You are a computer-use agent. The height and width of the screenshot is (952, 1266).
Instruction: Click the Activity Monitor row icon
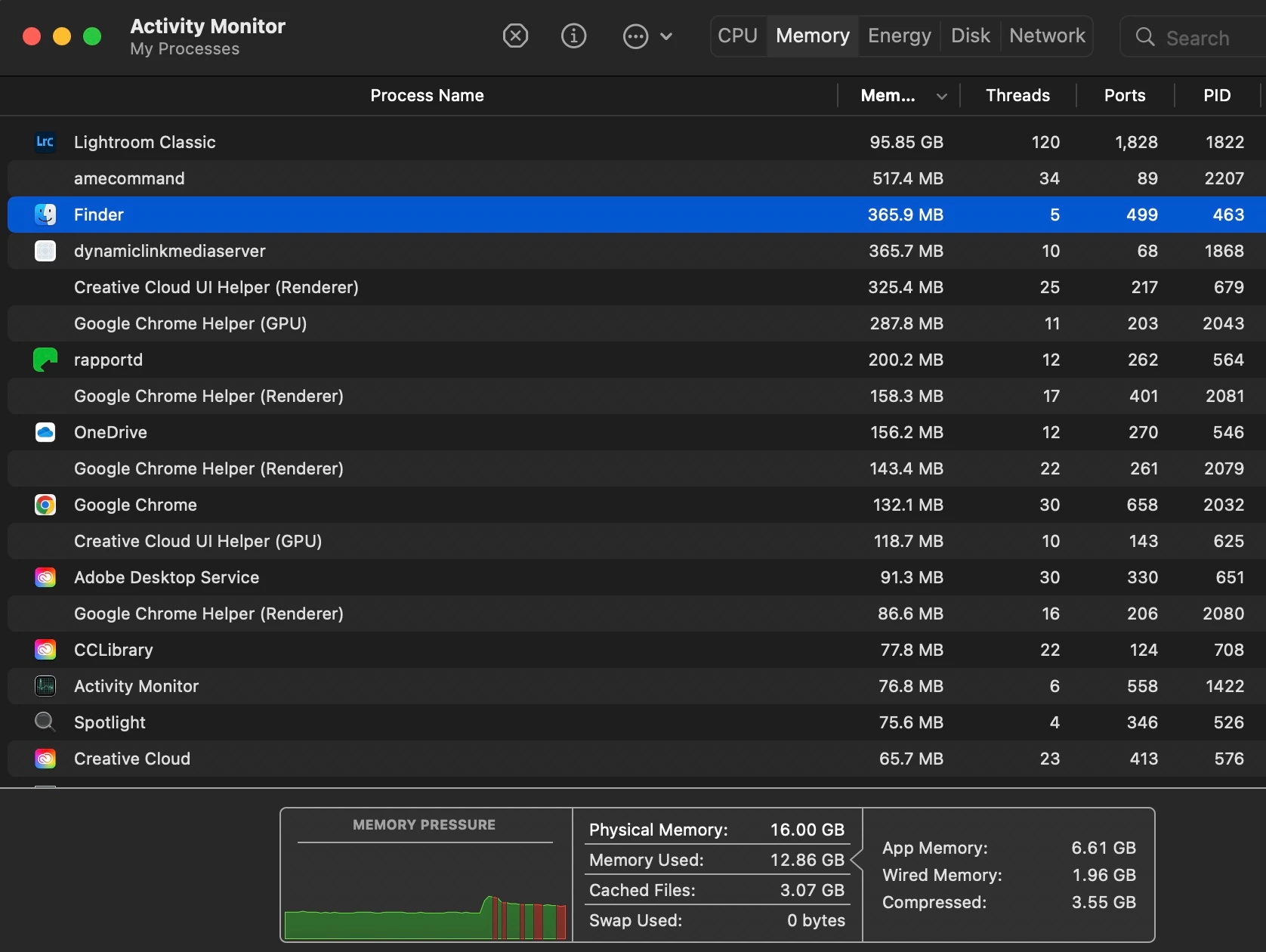tap(45, 686)
